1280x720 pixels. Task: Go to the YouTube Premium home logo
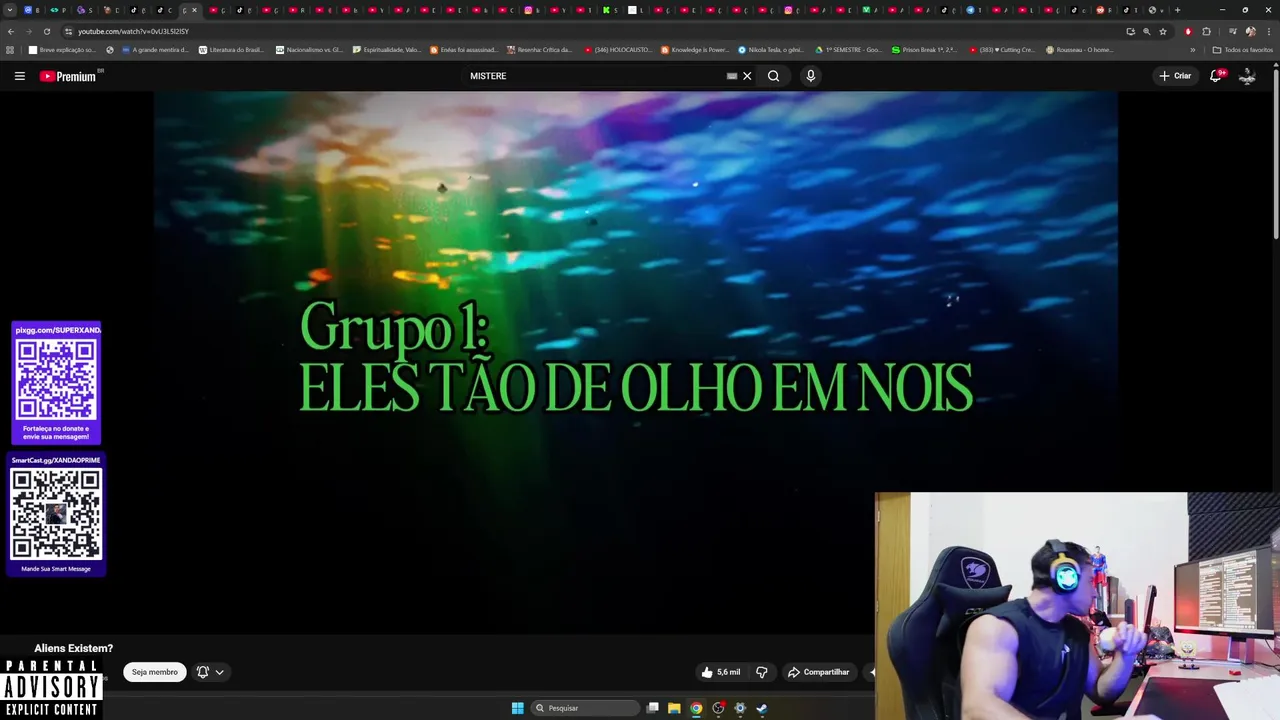[x=70, y=76]
